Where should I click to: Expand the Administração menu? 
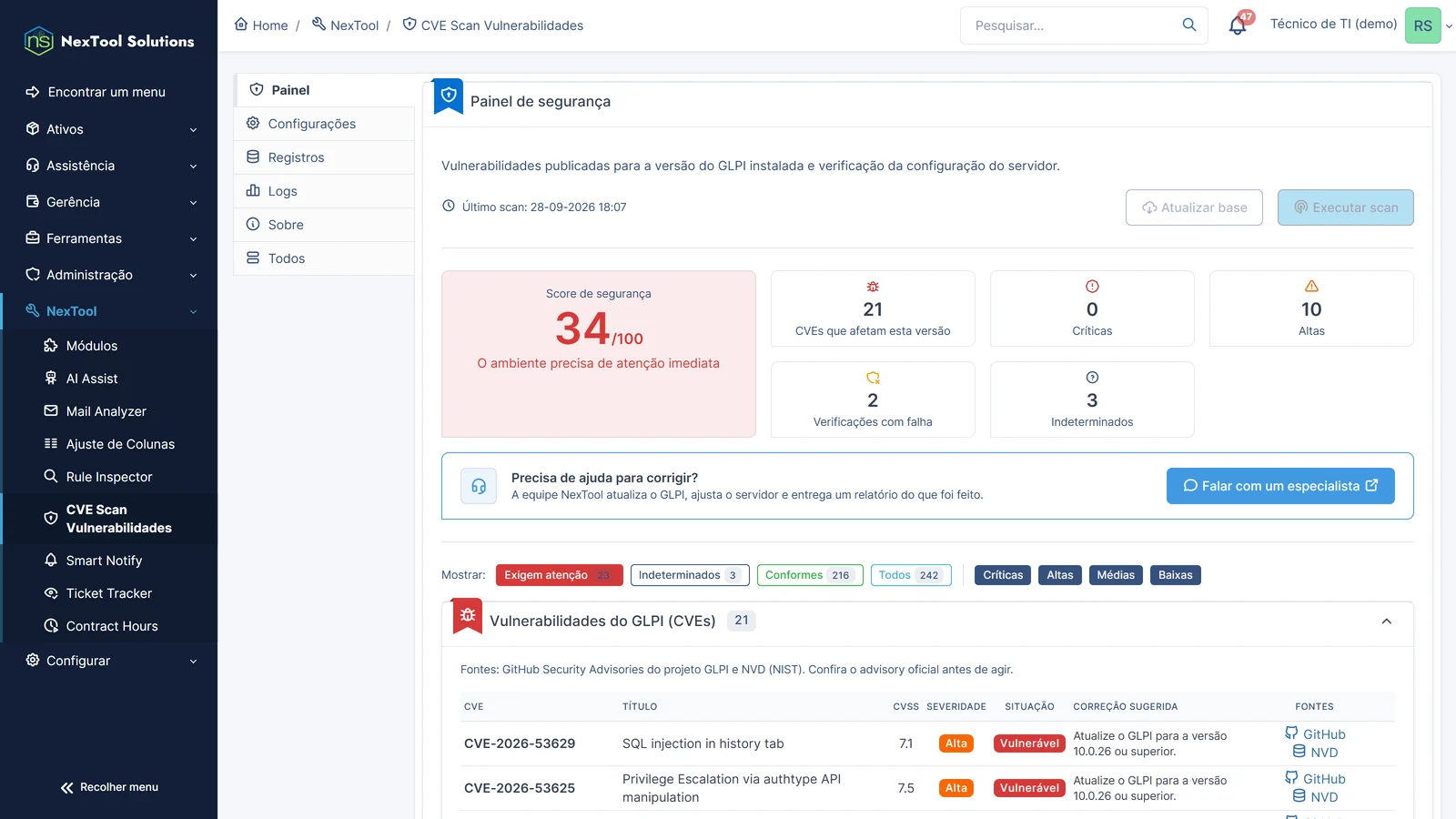click(109, 275)
